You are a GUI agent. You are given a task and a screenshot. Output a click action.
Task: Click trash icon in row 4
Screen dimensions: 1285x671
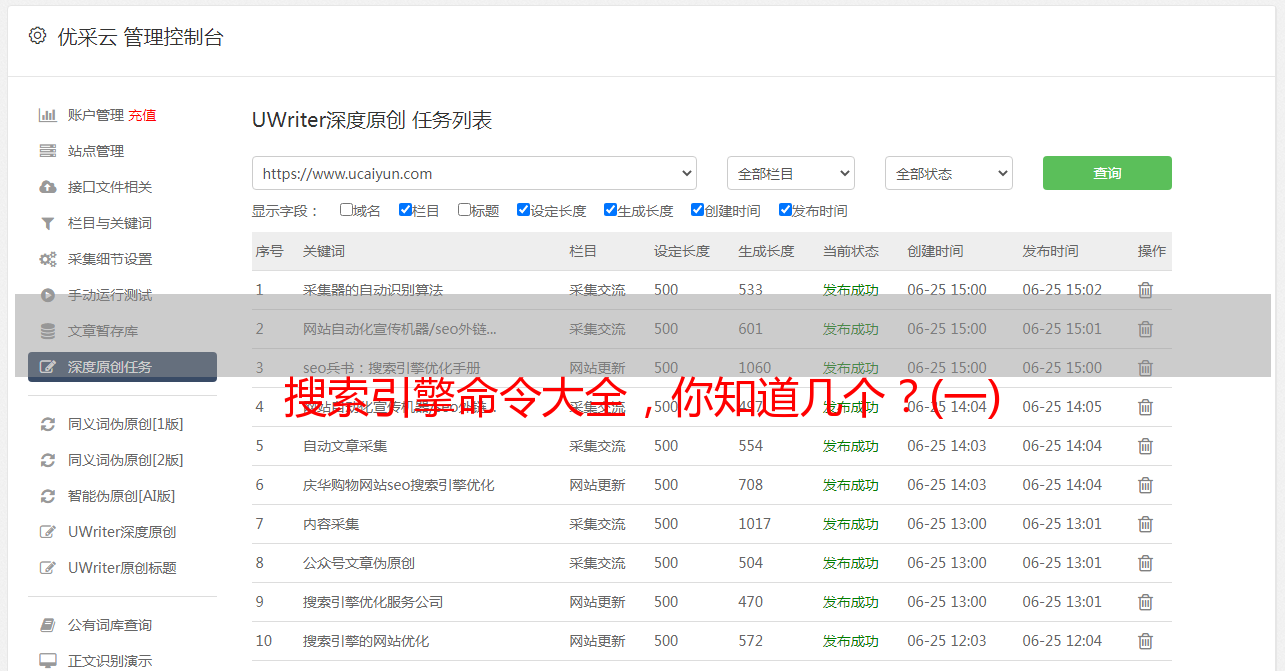click(1146, 407)
